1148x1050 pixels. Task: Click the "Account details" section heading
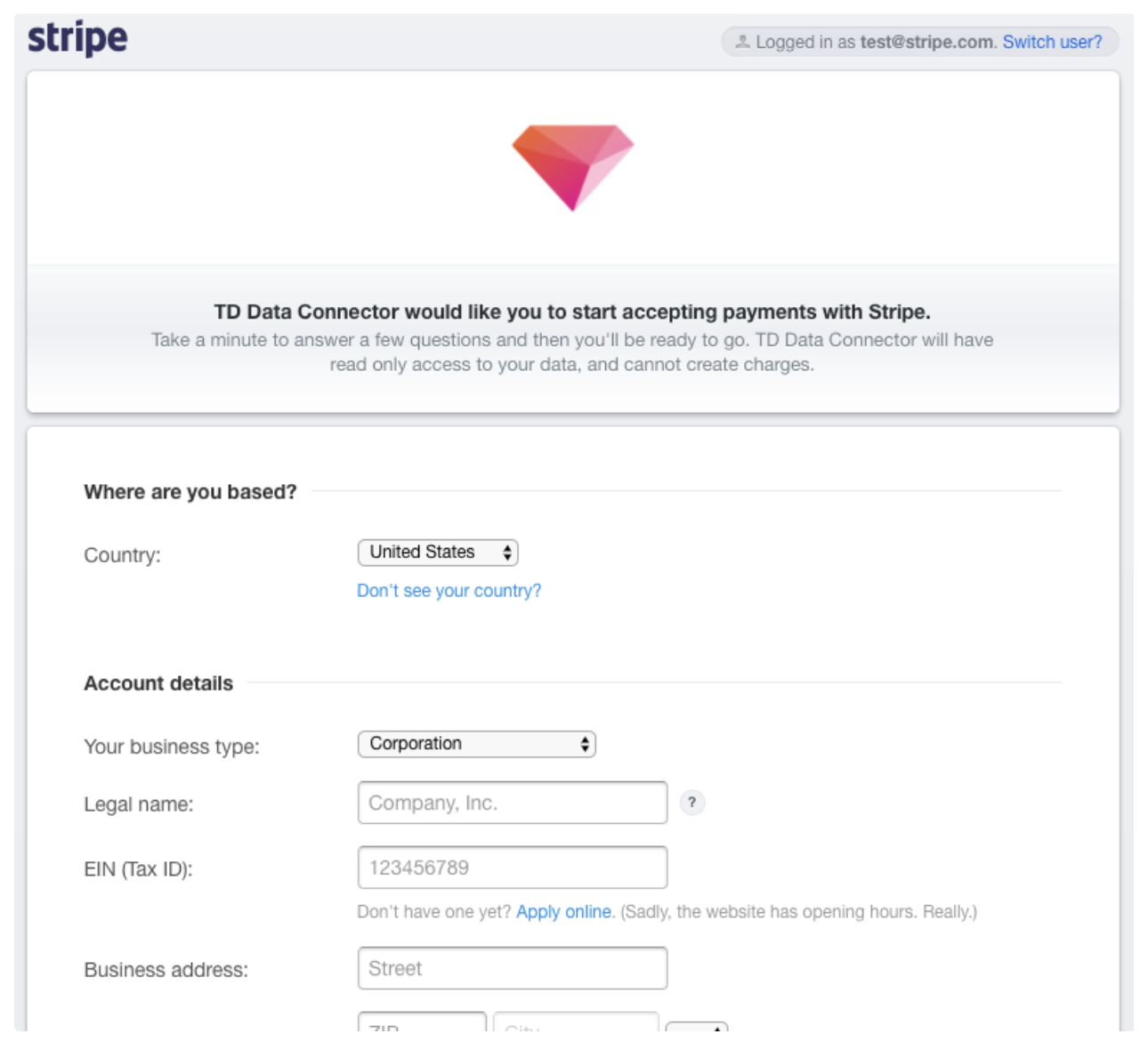tap(158, 683)
